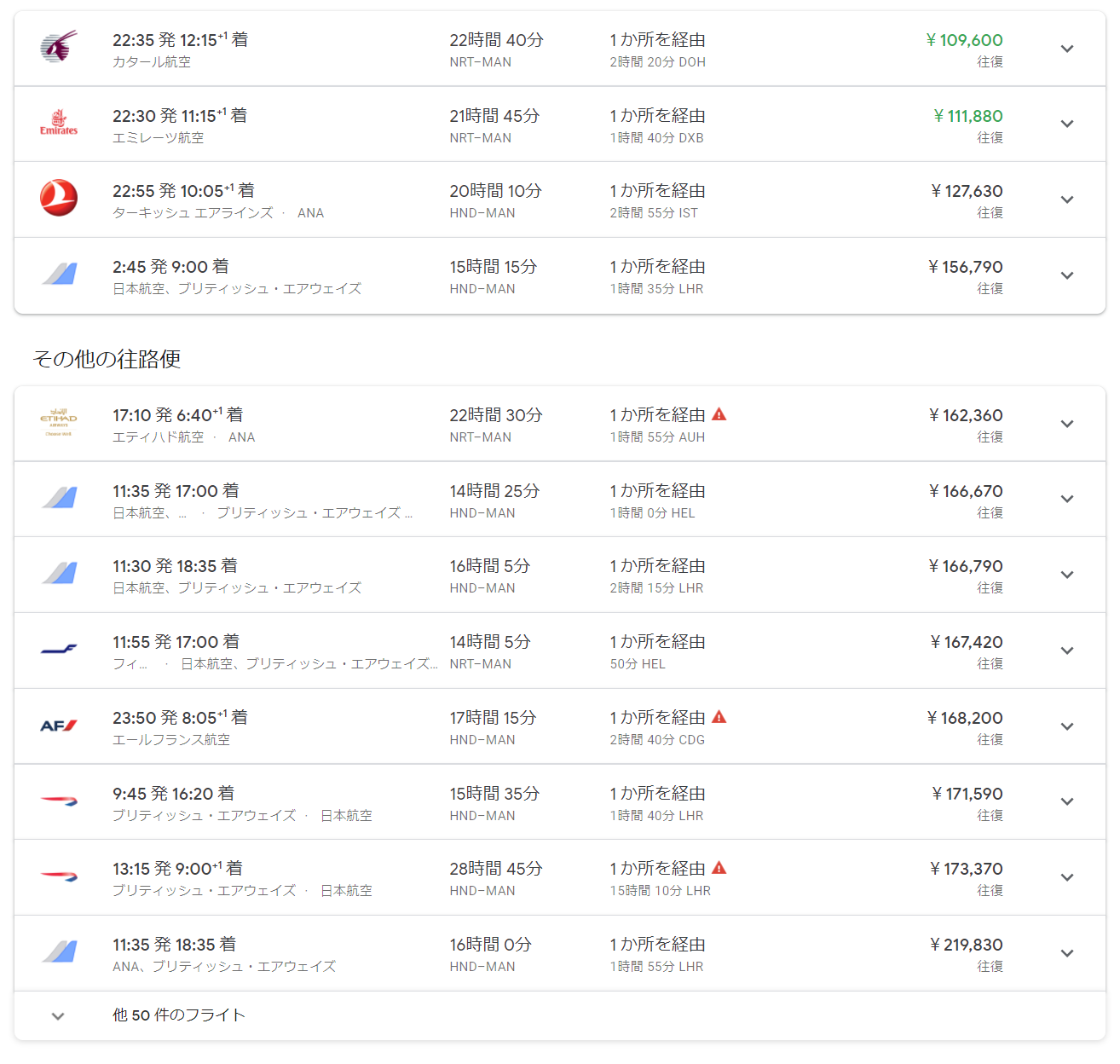
Task: Click the Emirates airline logo
Action: coord(59,124)
